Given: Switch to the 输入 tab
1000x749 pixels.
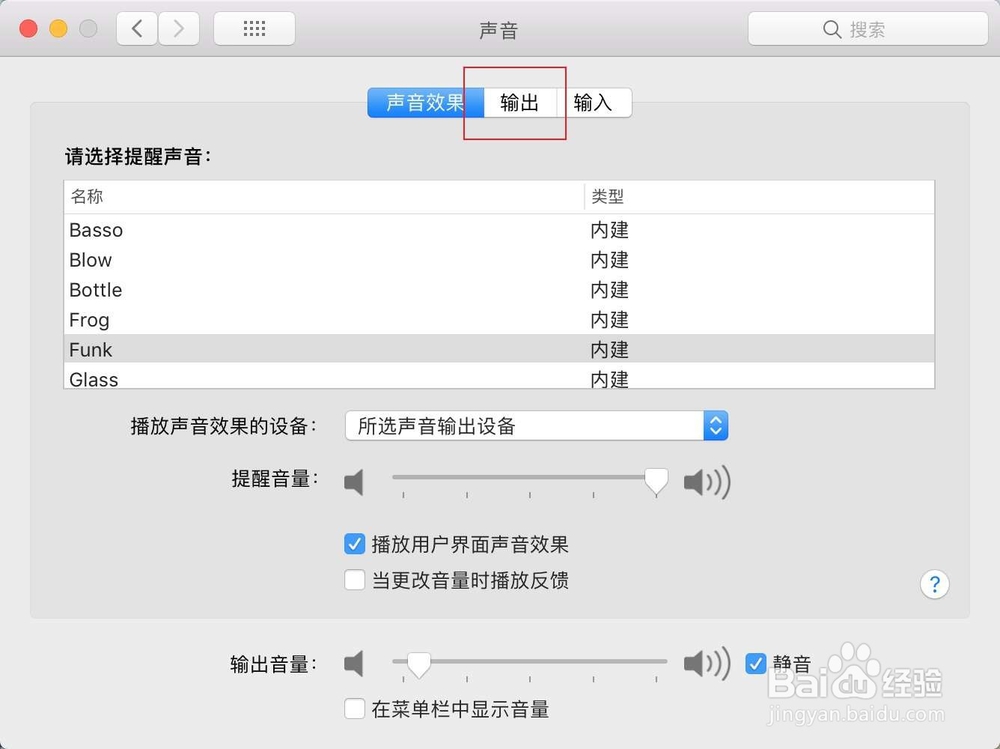Looking at the screenshot, I should 595,102.
